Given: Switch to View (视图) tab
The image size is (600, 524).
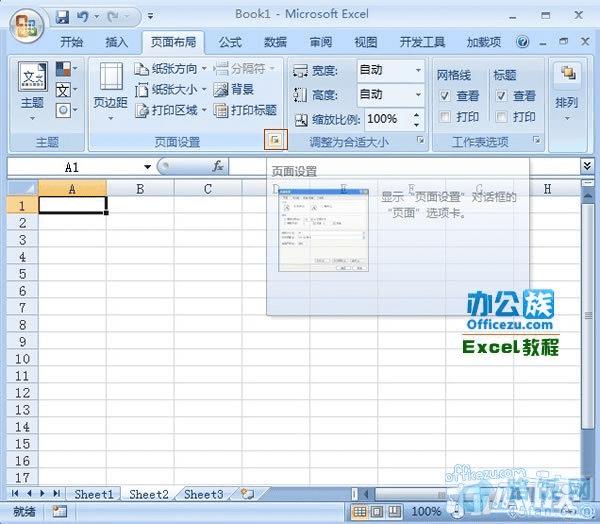Looking at the screenshot, I should pyautogui.click(x=365, y=42).
